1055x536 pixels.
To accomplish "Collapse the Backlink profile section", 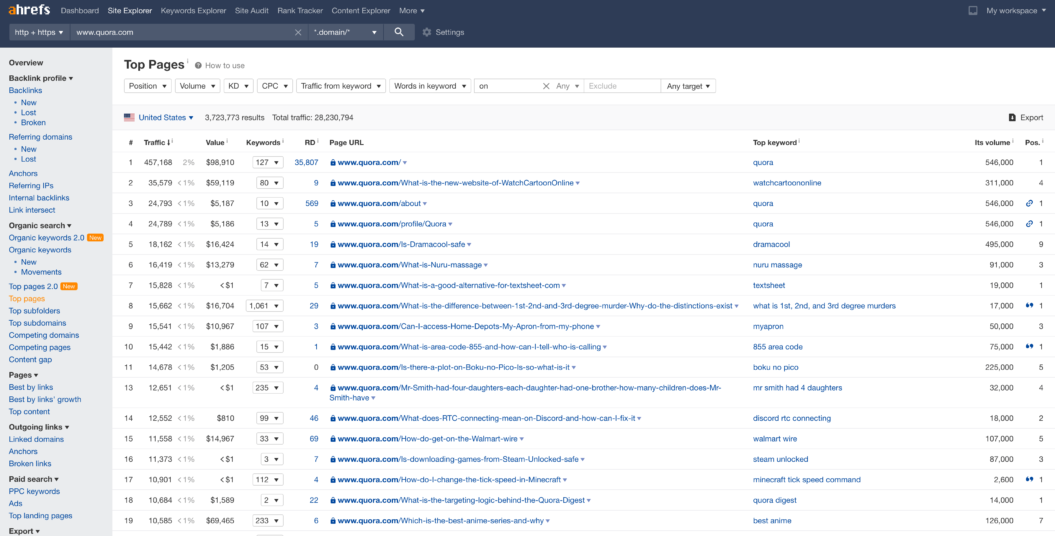I will 41,78.
